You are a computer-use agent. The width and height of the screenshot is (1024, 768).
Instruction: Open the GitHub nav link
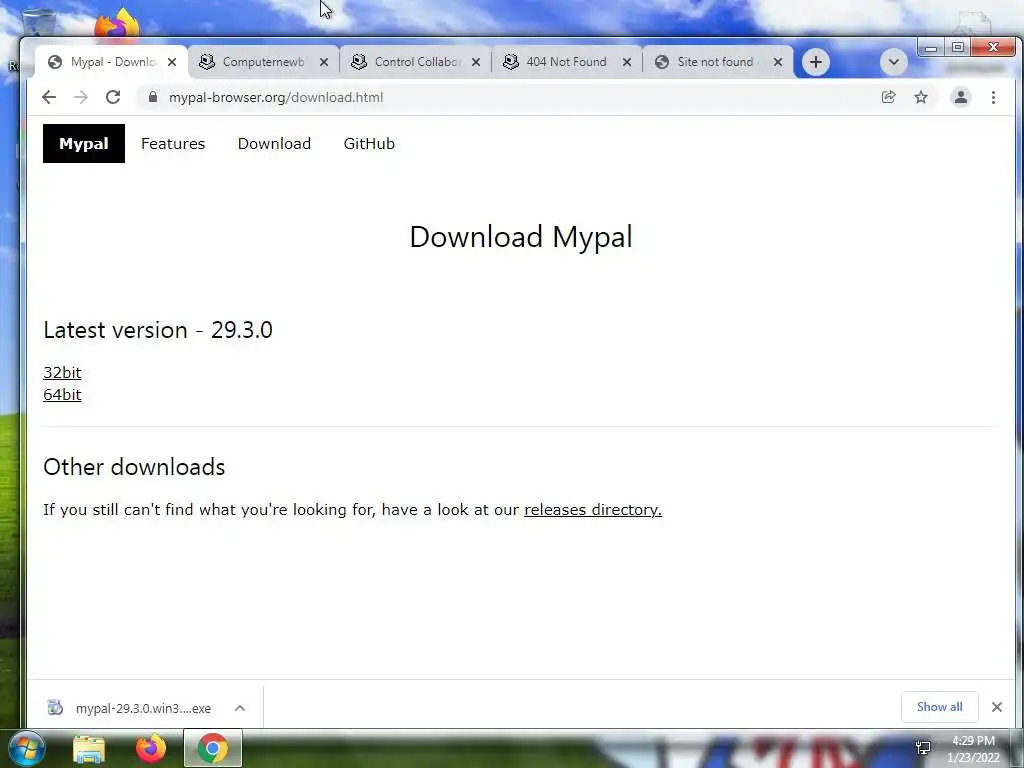[369, 144]
